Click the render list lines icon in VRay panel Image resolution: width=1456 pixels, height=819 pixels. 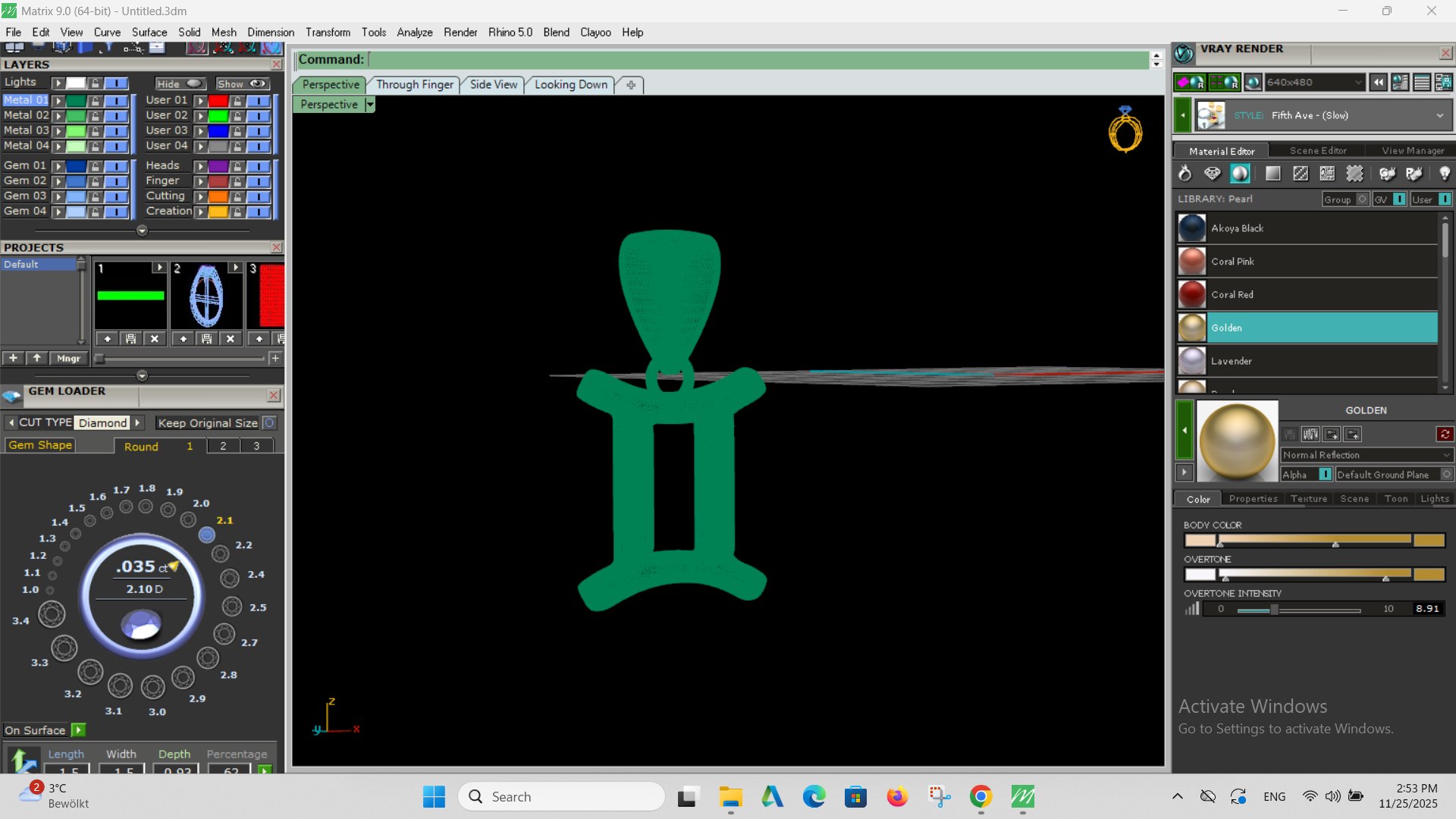click(x=1422, y=82)
